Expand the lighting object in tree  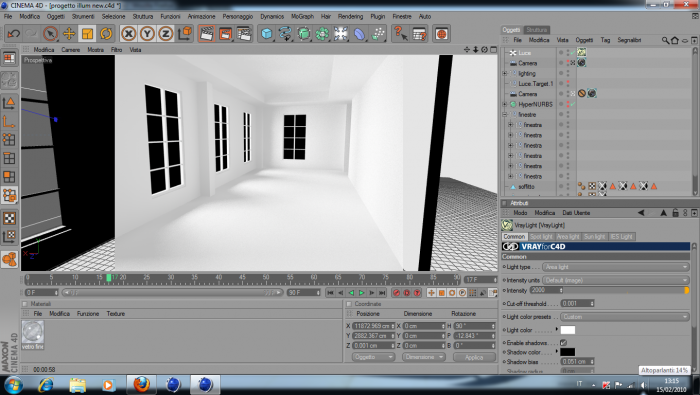point(505,73)
